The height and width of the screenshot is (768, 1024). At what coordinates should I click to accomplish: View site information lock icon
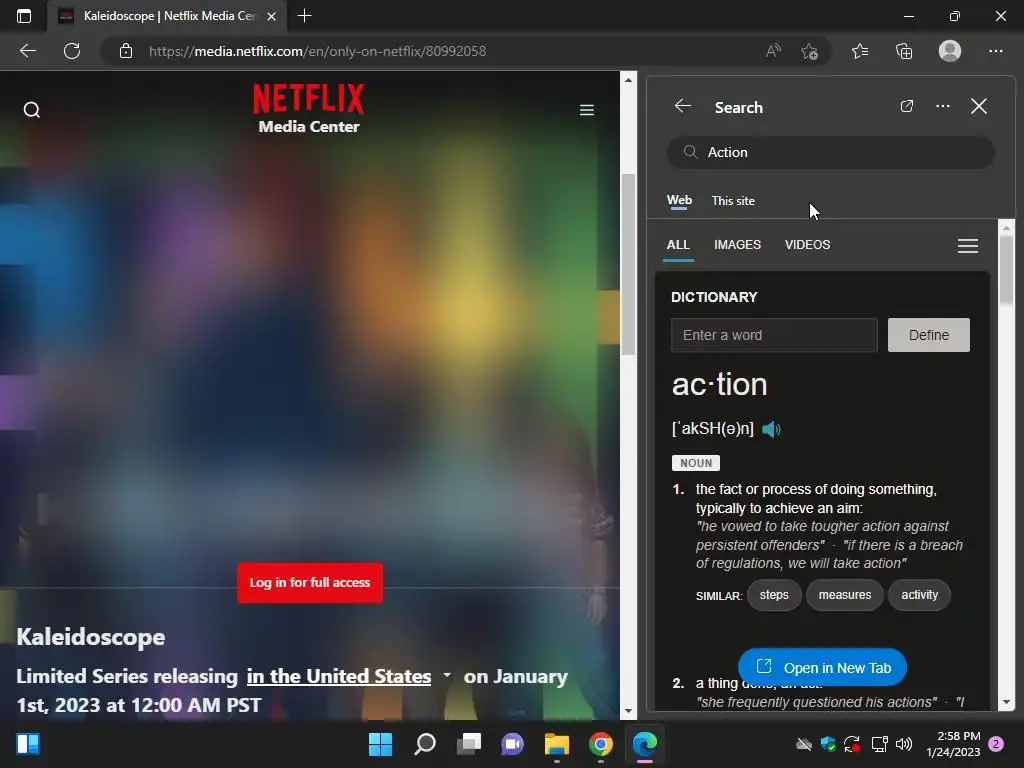(x=126, y=51)
